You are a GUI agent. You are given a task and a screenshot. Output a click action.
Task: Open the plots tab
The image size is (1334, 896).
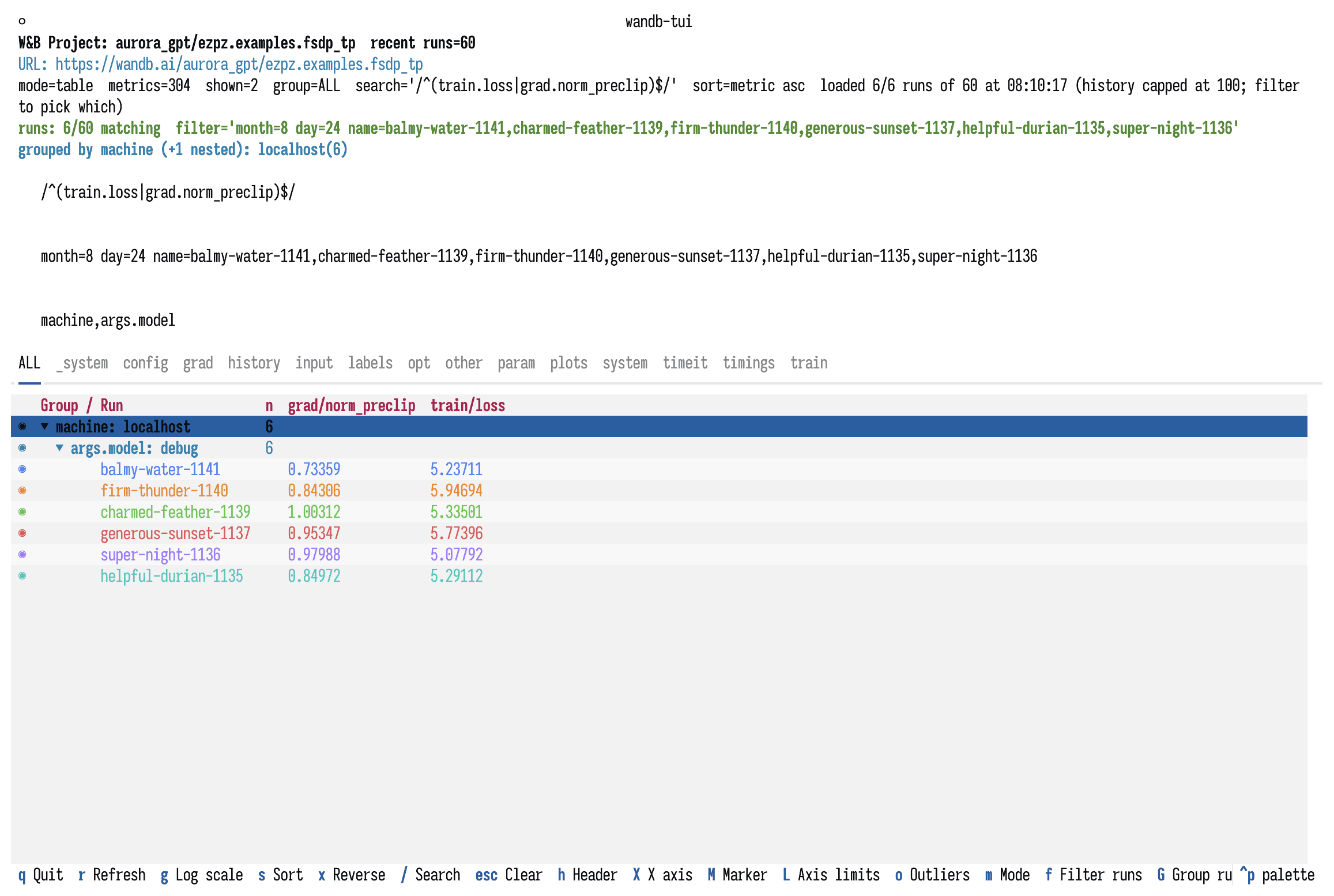pyautogui.click(x=568, y=363)
